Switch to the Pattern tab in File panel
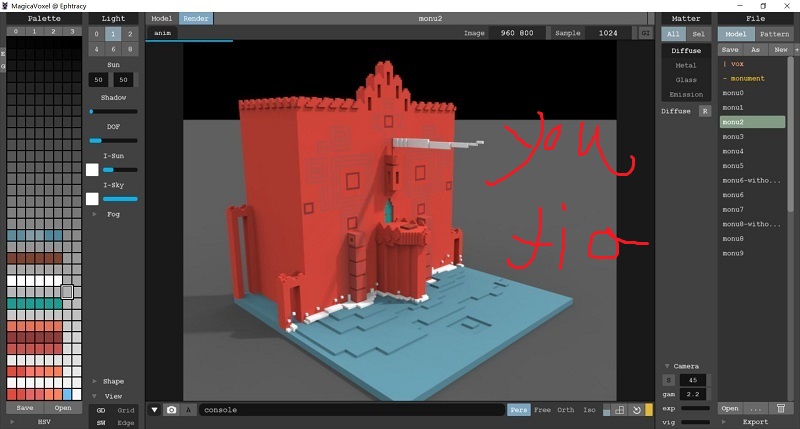The width and height of the screenshot is (800, 429). (x=773, y=33)
